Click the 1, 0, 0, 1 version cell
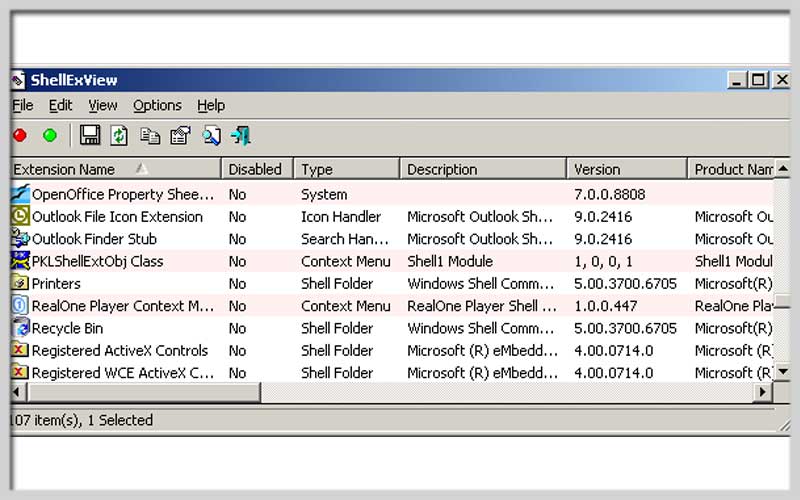This screenshot has height=500, width=800. pyautogui.click(x=603, y=262)
